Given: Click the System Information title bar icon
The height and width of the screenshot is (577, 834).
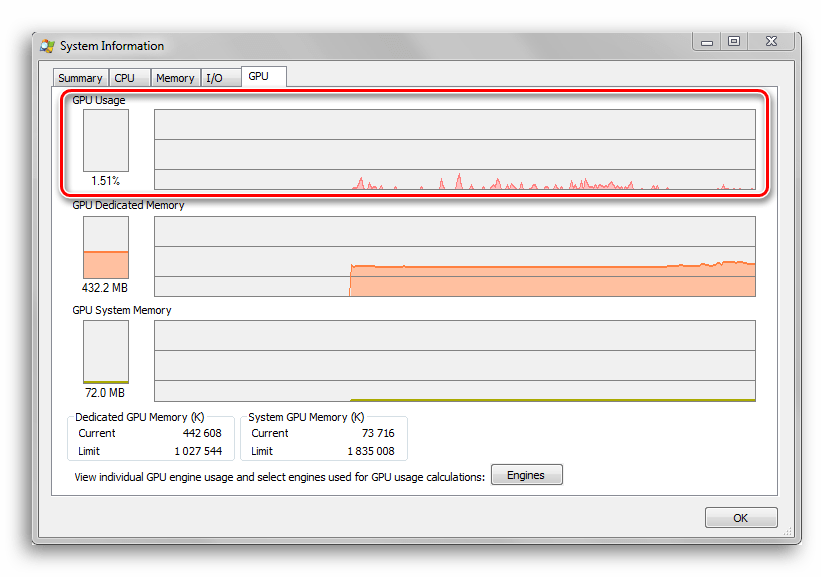Looking at the screenshot, I should click(47, 46).
